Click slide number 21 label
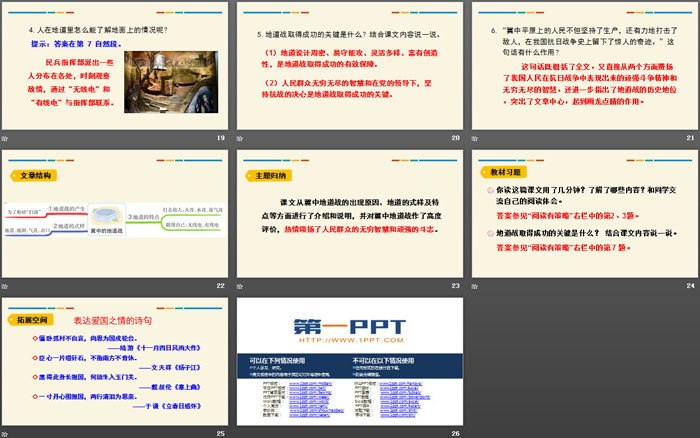 [690, 138]
